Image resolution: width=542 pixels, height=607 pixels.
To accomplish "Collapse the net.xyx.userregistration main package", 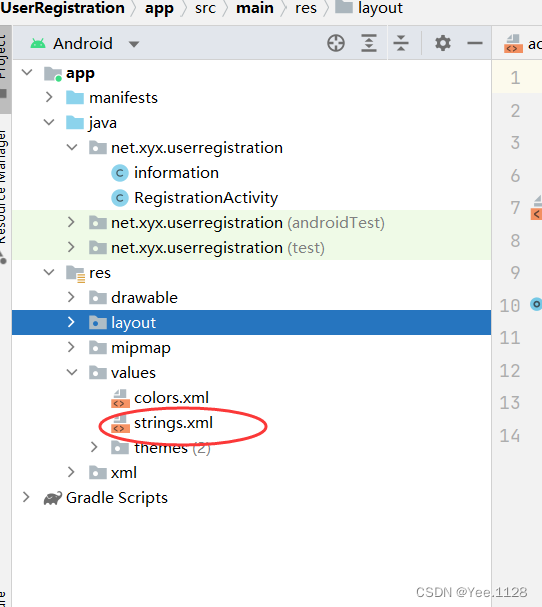I will pos(72,147).
